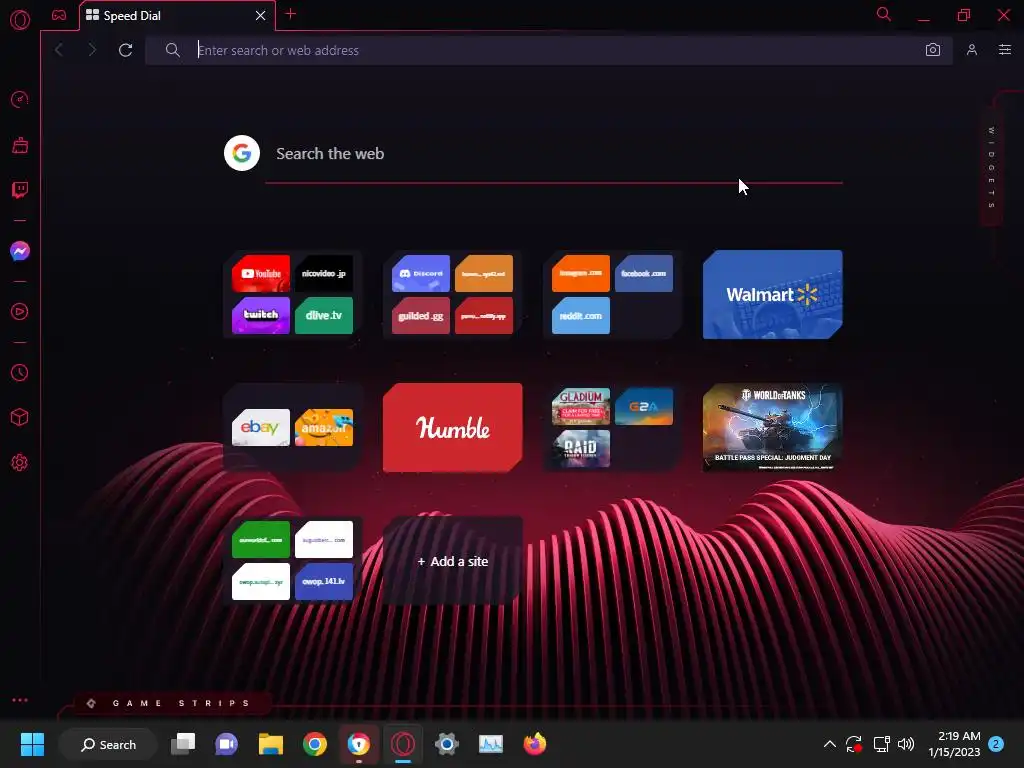Open the owop.141.lv blue tile

point(324,581)
